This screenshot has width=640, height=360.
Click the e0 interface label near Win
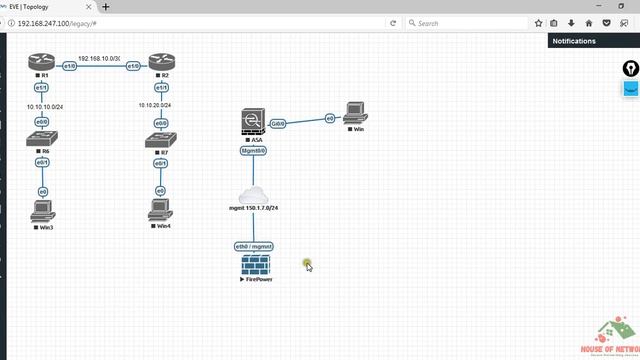[330, 118]
